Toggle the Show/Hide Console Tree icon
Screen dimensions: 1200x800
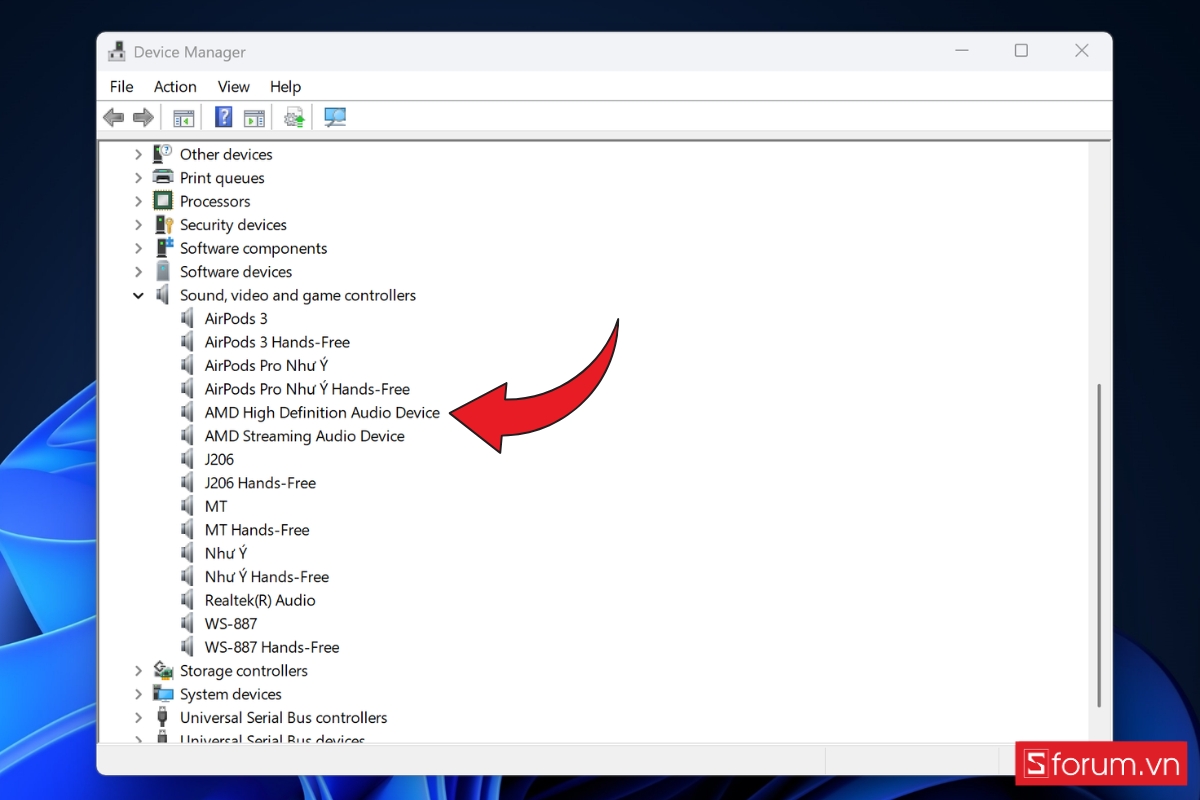click(184, 118)
